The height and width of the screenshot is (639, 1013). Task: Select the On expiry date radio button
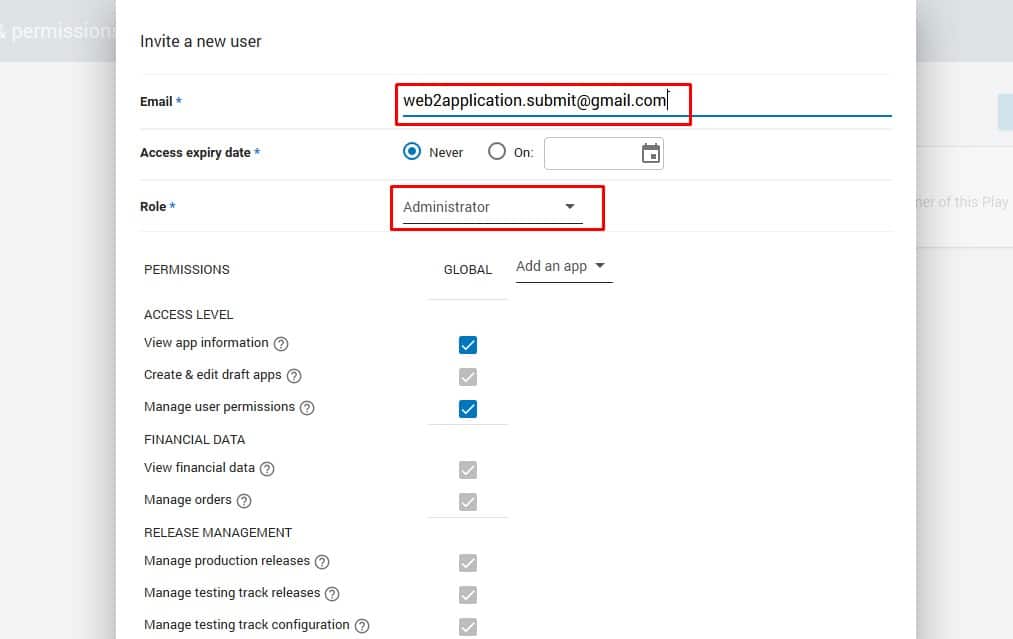coord(497,152)
